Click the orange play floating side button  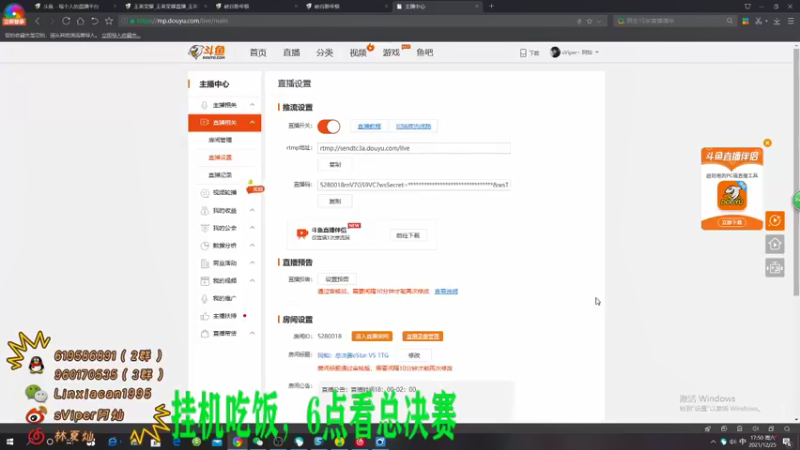(x=774, y=220)
